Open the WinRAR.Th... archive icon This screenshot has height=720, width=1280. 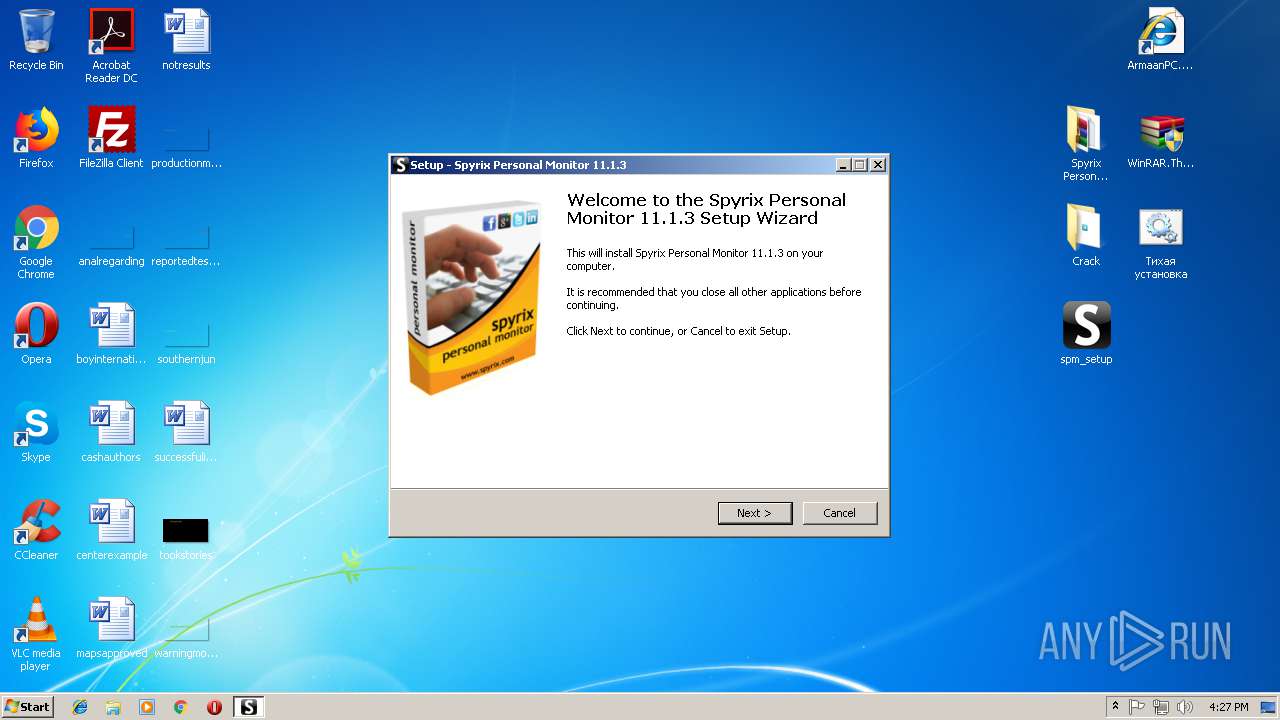1160,138
